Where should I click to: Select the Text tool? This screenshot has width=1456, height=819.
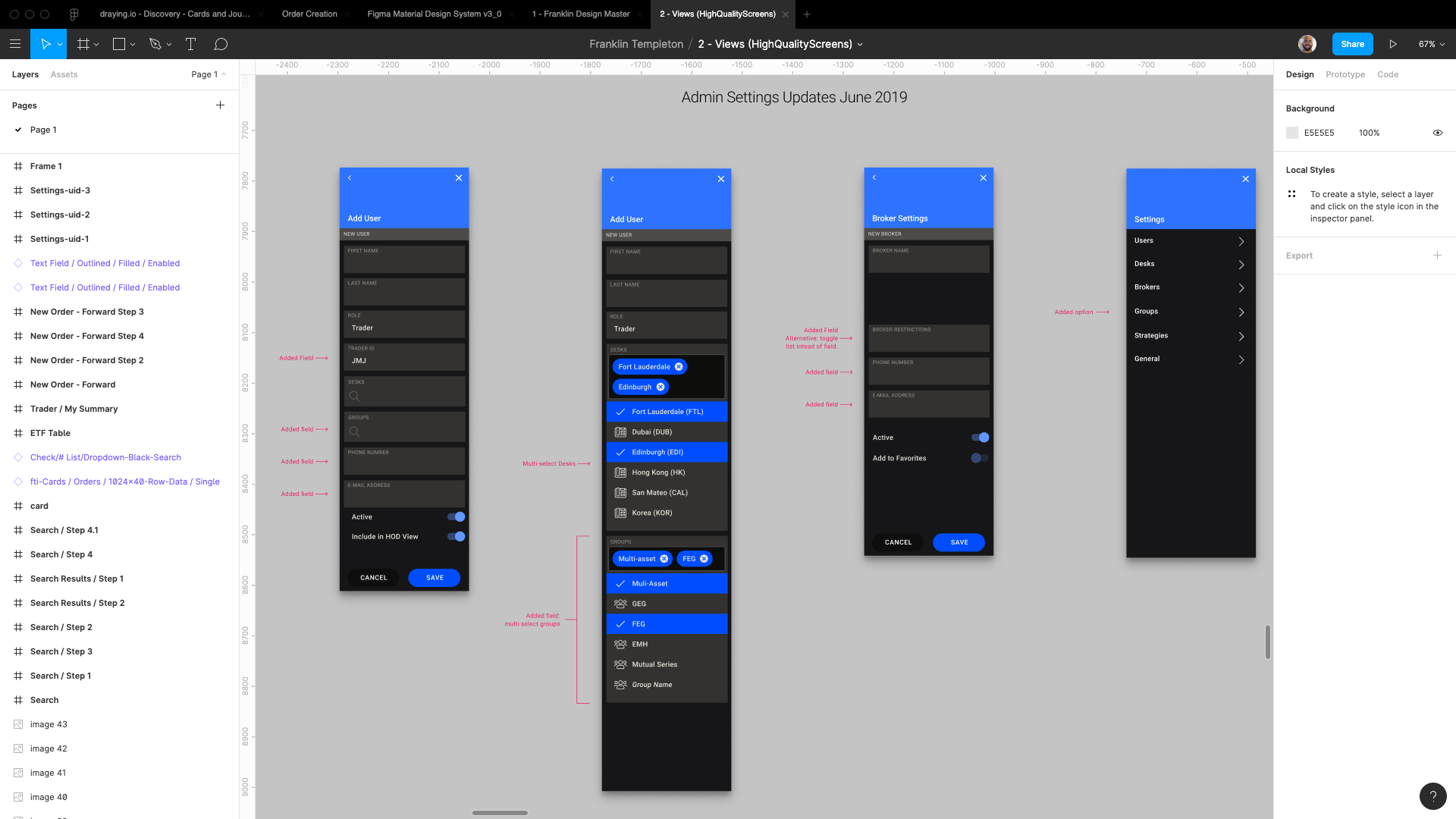tap(190, 44)
